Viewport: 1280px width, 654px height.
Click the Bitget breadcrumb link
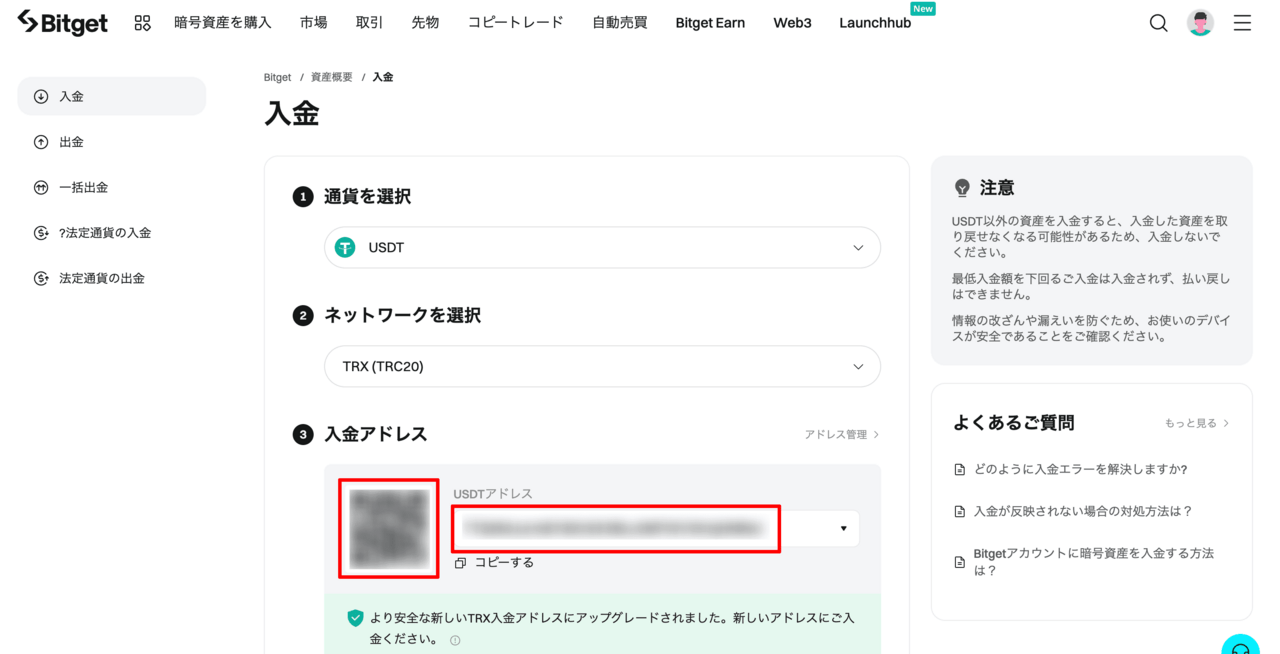277,77
